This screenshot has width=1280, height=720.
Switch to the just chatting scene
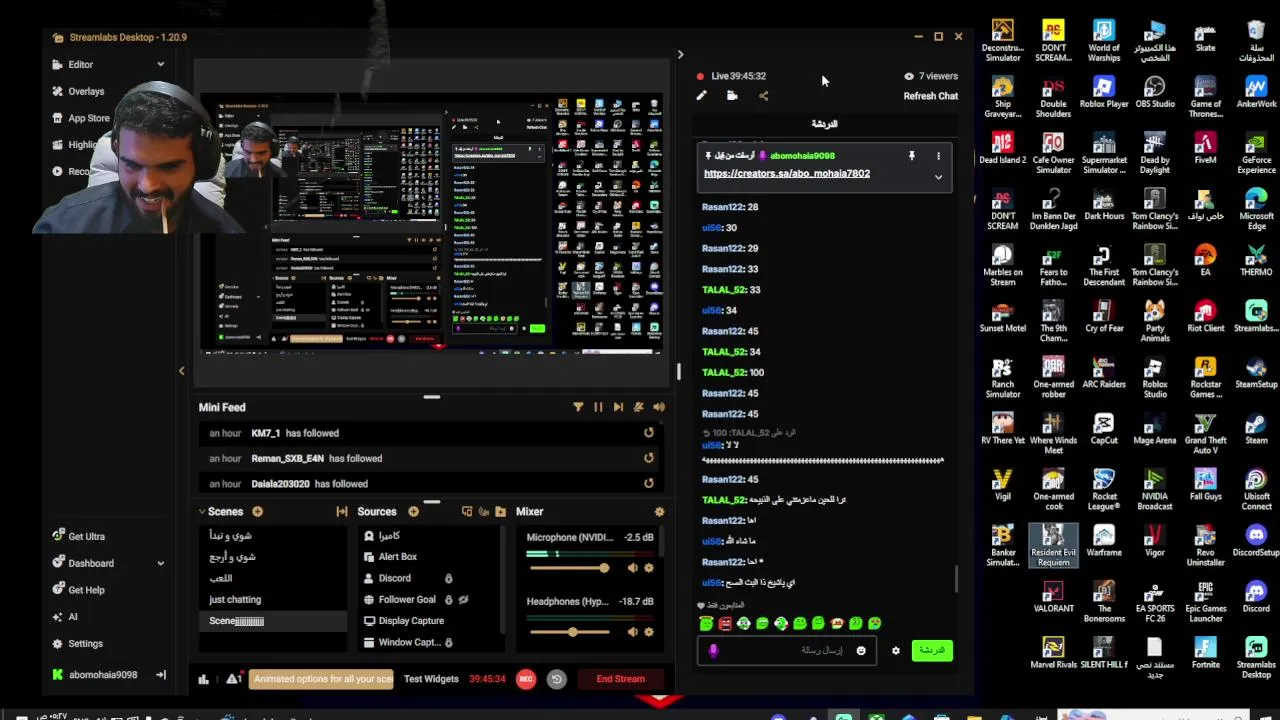pos(235,600)
